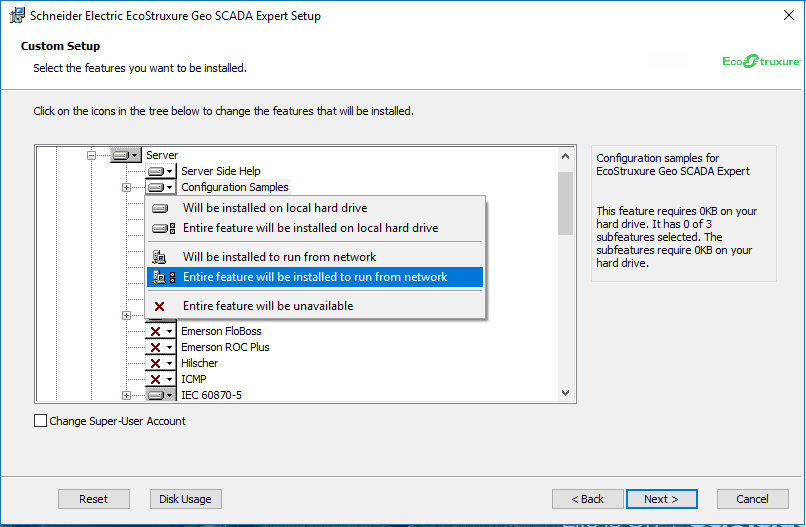
Task: Click the Reset button
Action: click(x=94, y=499)
